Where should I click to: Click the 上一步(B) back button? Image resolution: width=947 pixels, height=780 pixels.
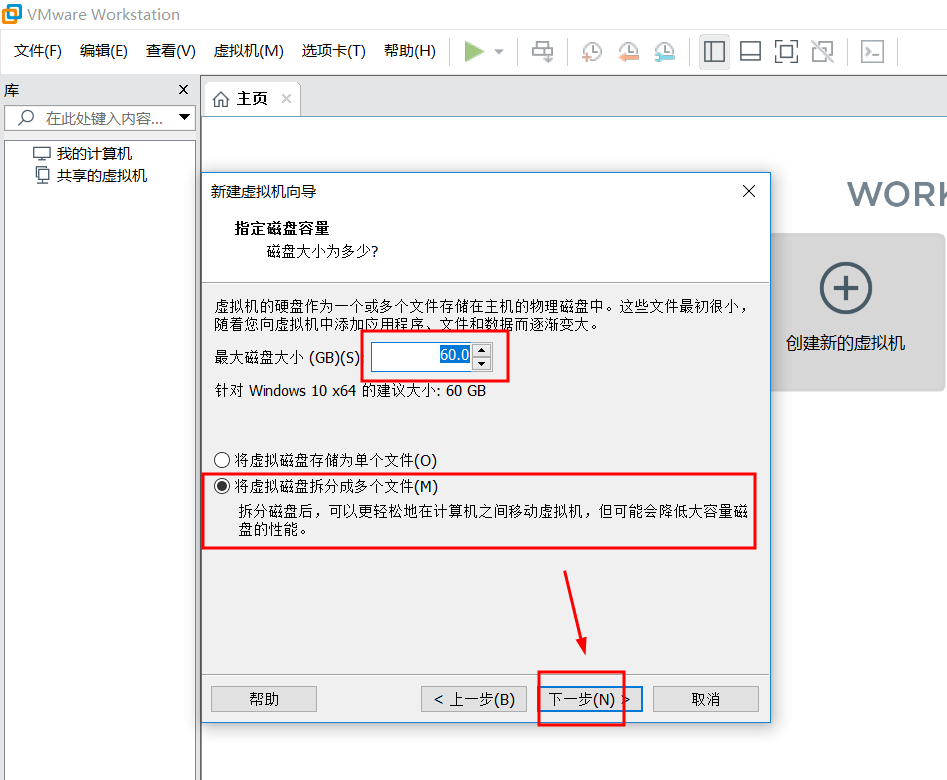click(474, 699)
